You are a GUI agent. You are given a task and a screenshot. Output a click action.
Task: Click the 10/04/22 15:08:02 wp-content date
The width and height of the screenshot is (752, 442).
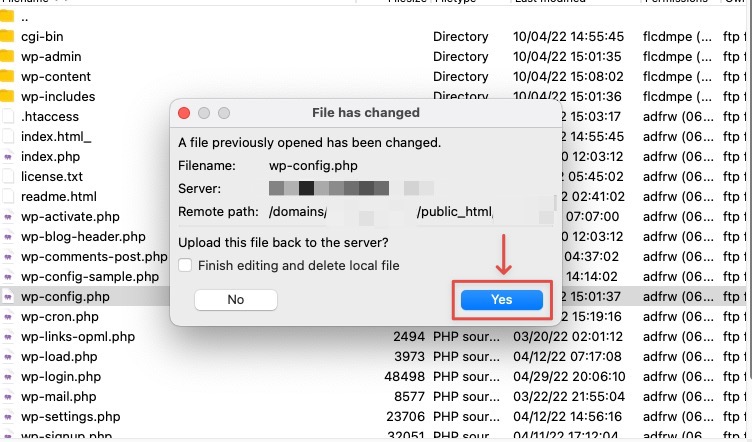tap(568, 77)
